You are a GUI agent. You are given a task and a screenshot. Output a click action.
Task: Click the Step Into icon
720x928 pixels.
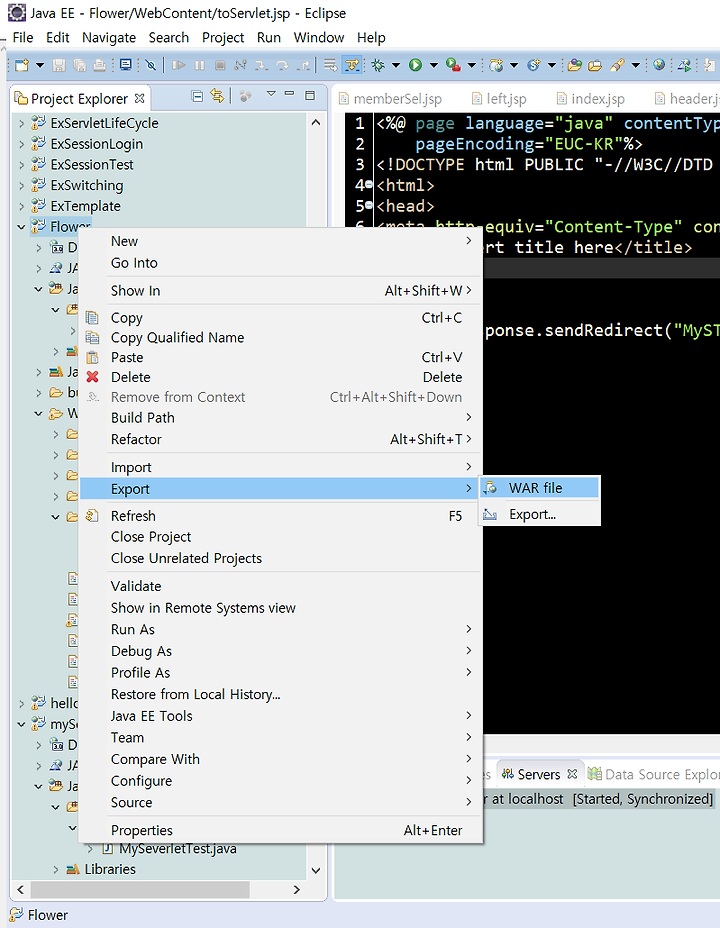(261, 65)
